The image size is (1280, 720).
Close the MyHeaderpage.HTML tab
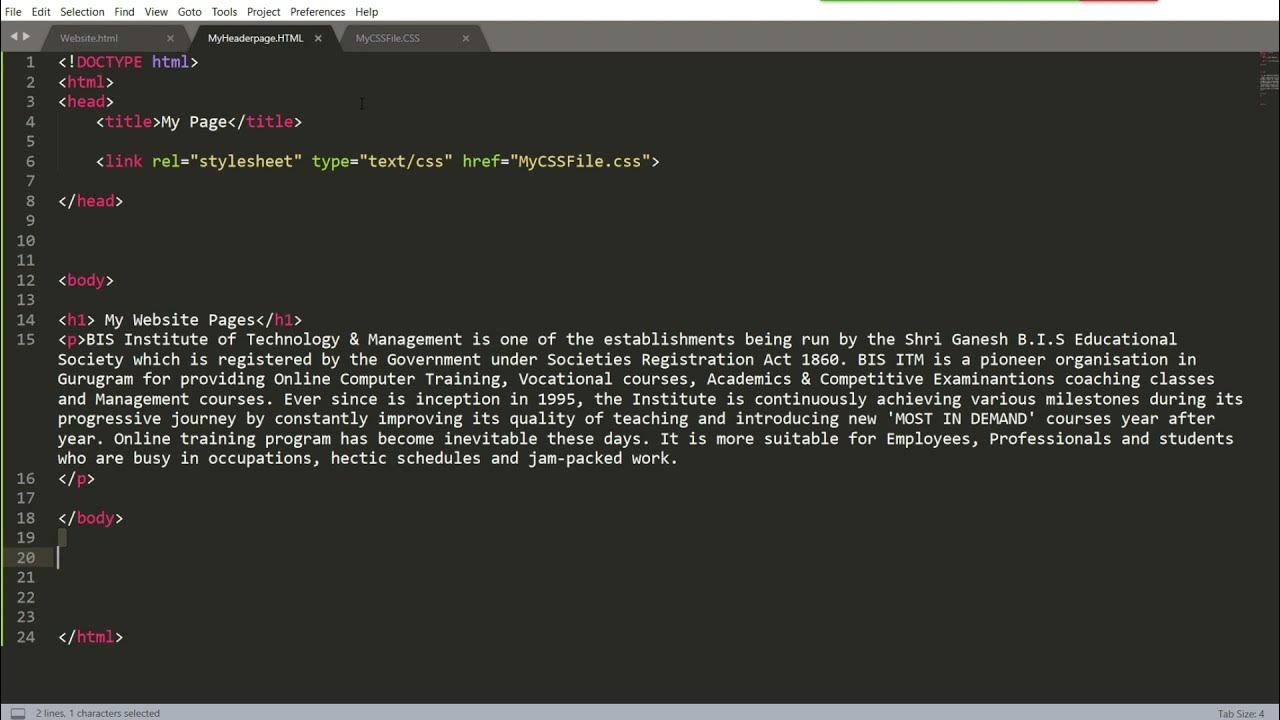click(x=318, y=38)
